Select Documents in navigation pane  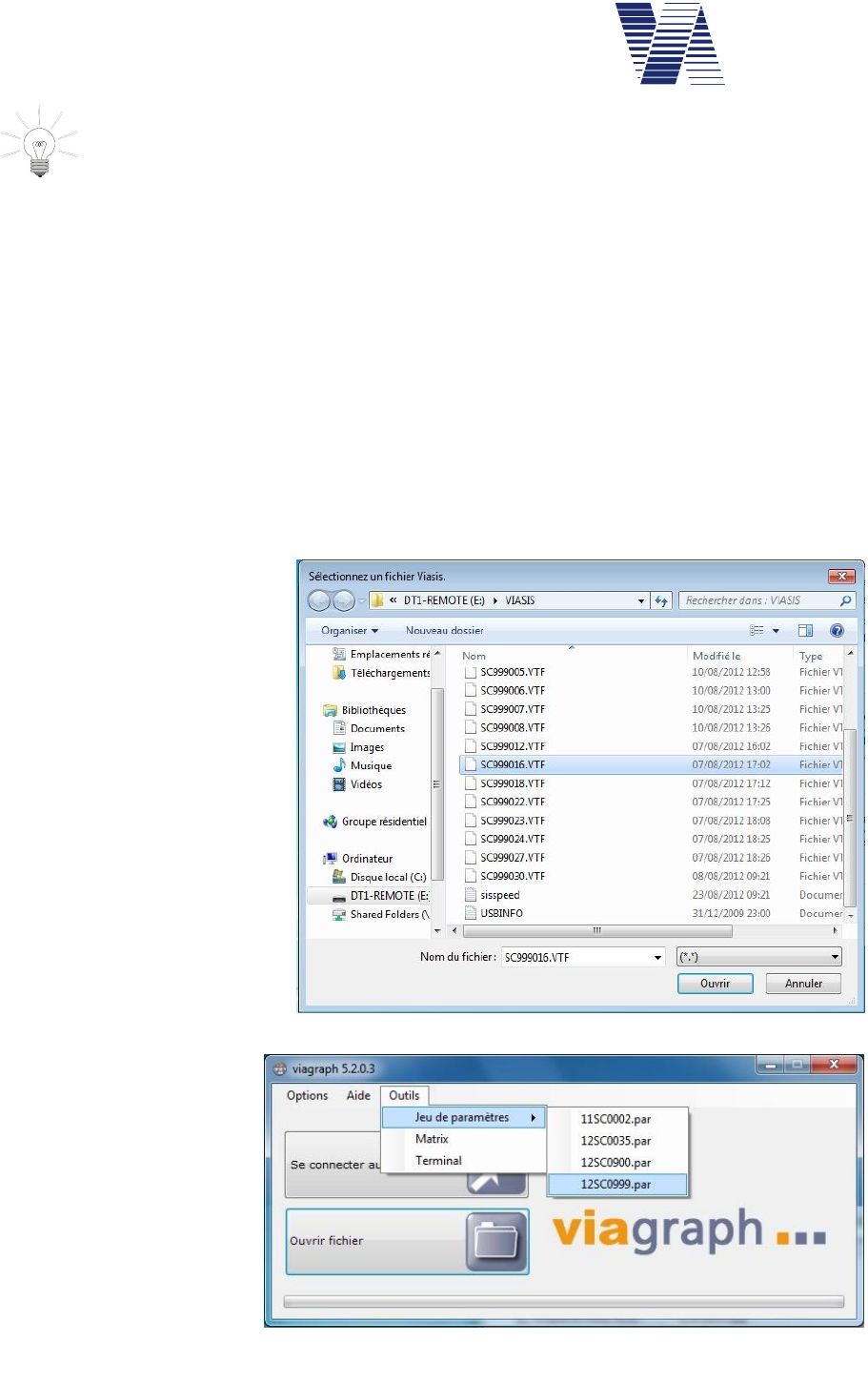(377, 728)
